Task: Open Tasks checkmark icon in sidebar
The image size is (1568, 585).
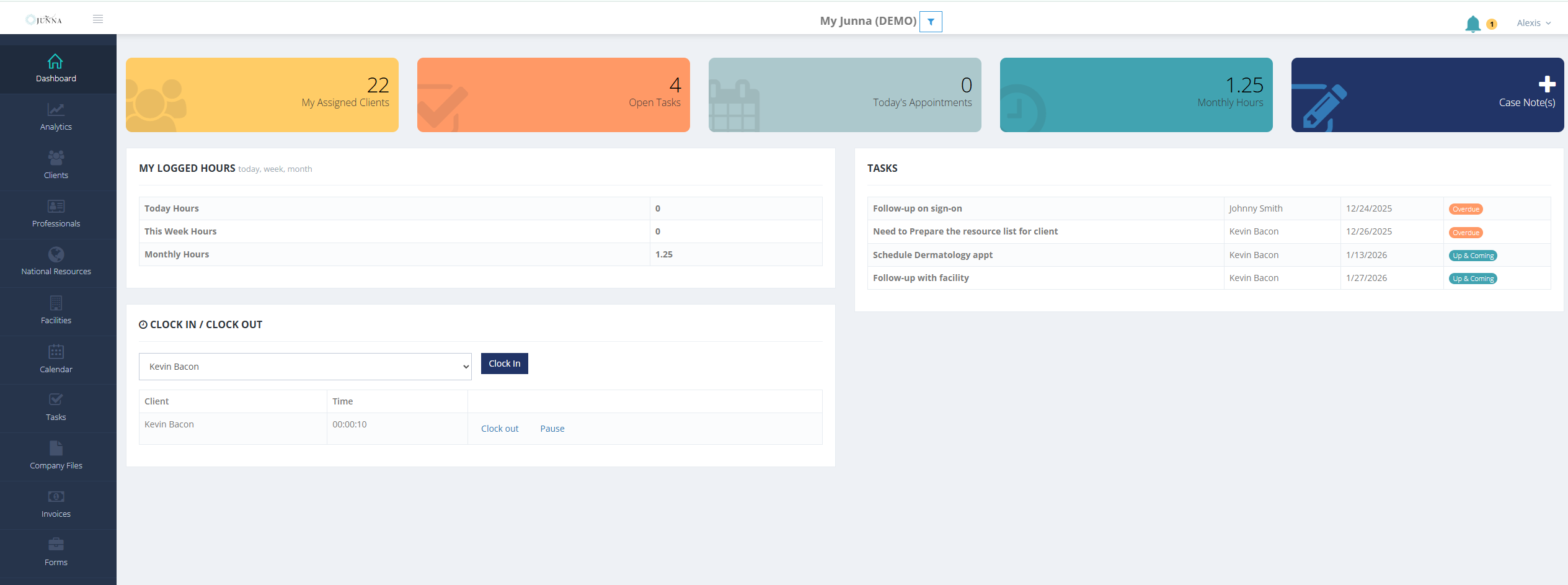Action: click(56, 400)
